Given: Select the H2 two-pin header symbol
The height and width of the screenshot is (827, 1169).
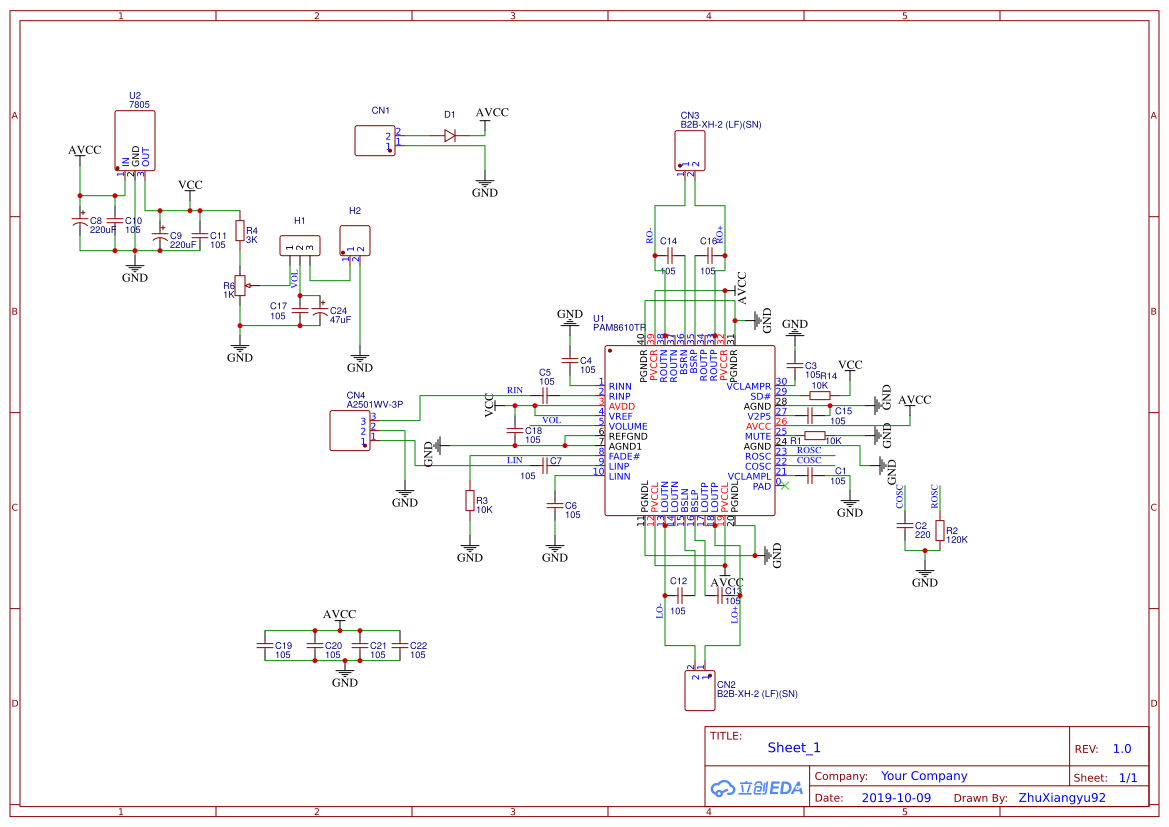Looking at the screenshot, I should coord(355,241).
